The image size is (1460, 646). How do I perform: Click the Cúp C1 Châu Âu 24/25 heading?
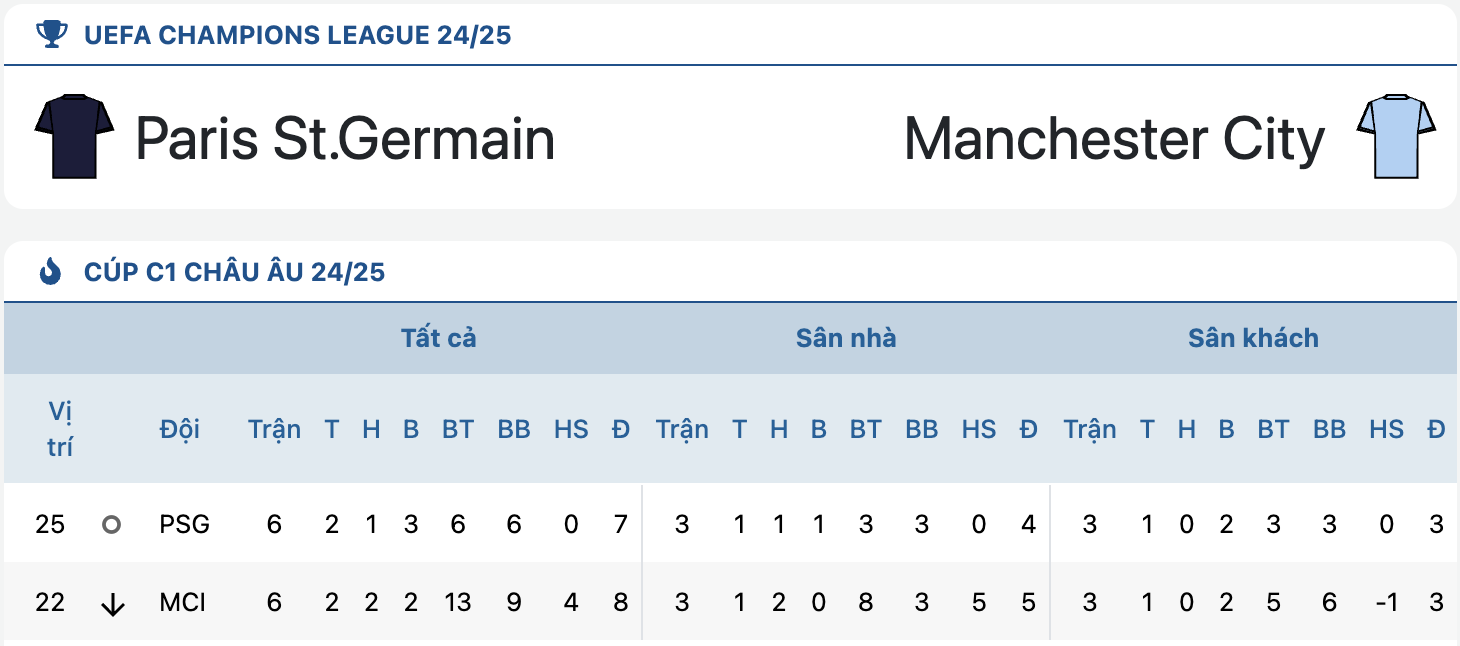(235, 272)
